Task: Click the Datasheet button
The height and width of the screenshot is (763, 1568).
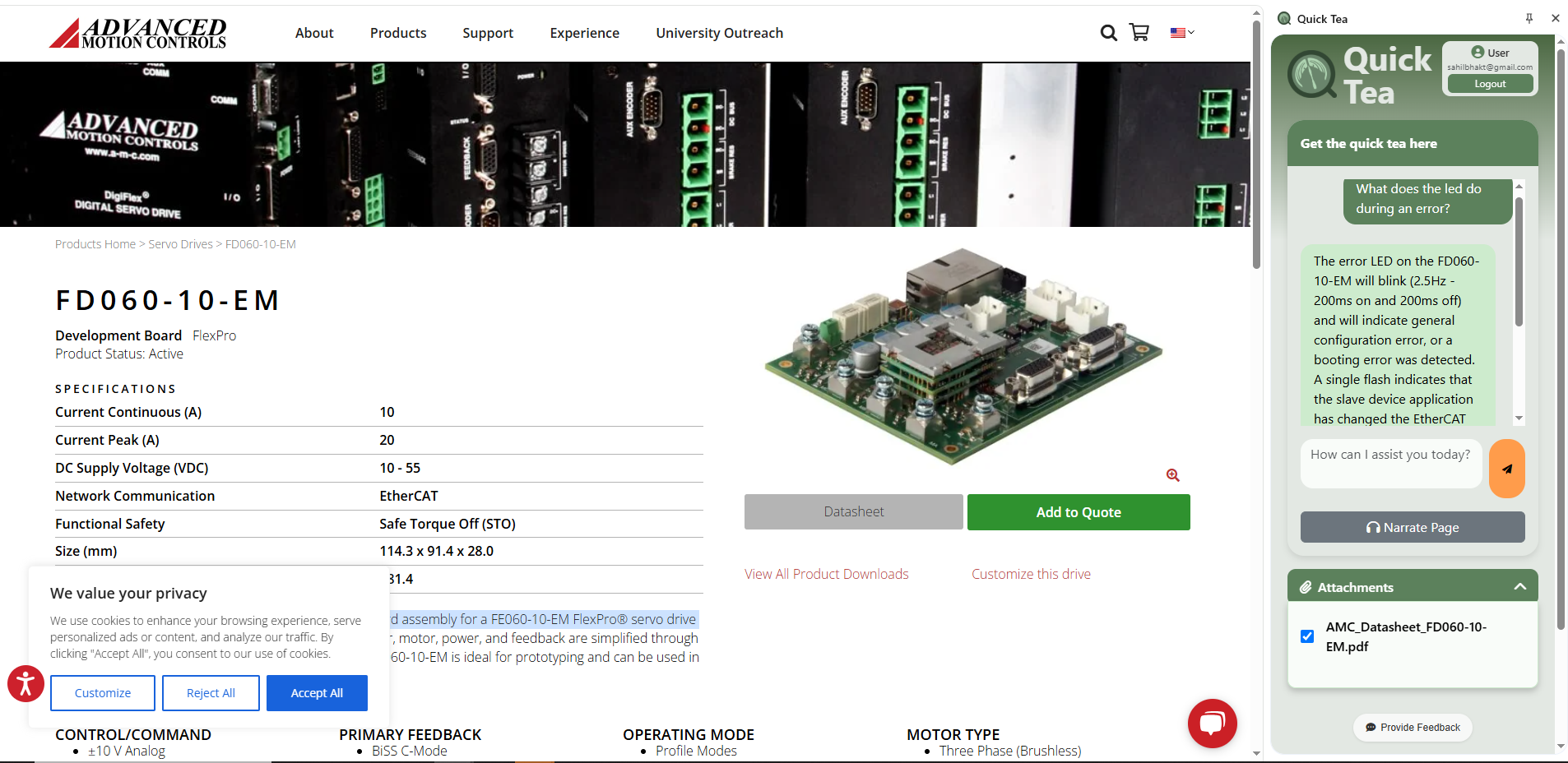Action: click(x=854, y=511)
